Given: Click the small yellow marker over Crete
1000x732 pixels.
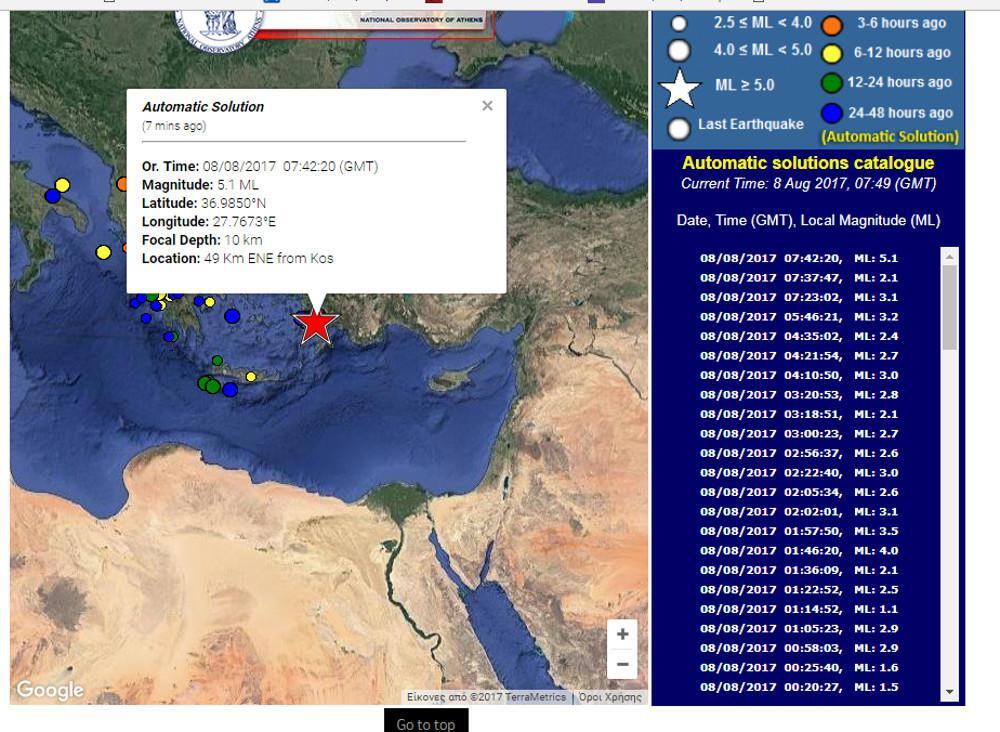Looking at the screenshot, I should pyautogui.click(x=251, y=377).
